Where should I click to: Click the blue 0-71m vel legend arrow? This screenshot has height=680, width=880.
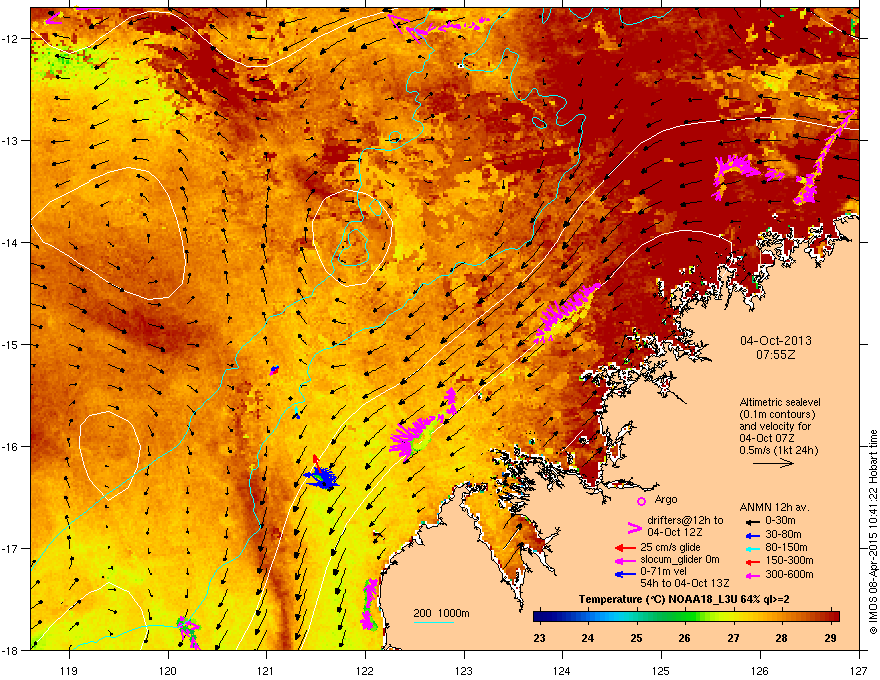click(x=625, y=574)
